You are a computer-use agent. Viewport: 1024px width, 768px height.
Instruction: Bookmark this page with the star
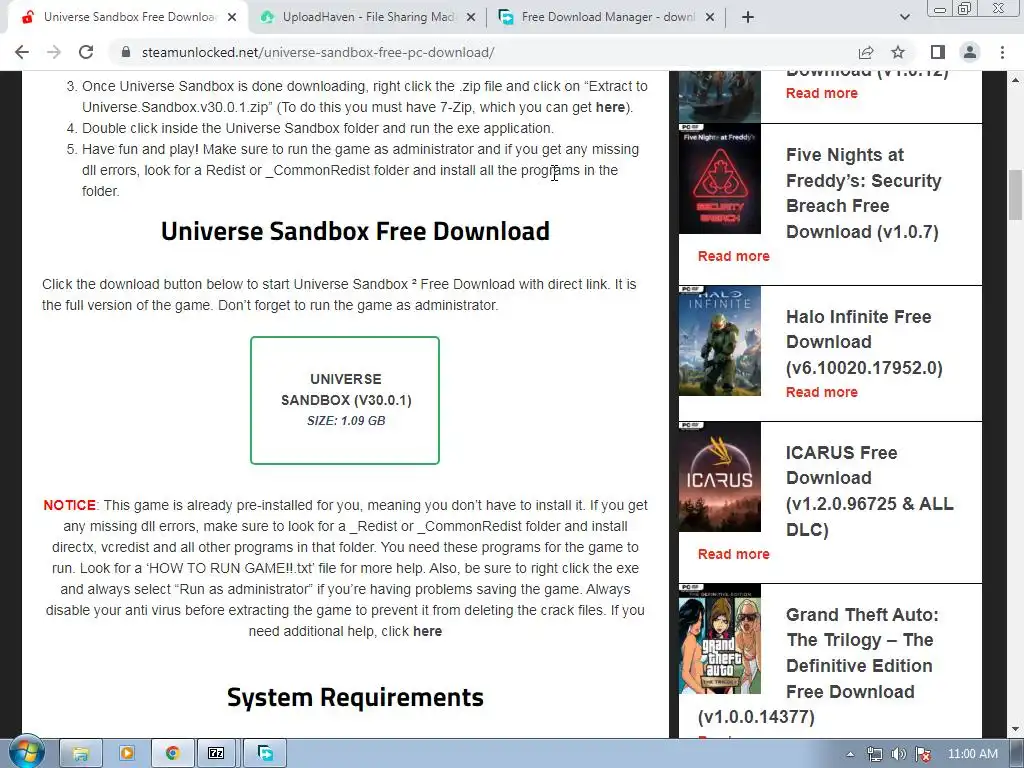[898, 52]
